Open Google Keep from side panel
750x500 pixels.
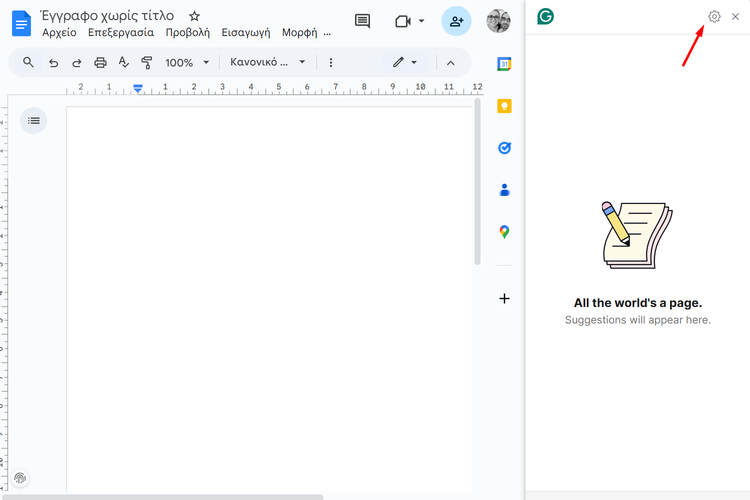tap(505, 106)
